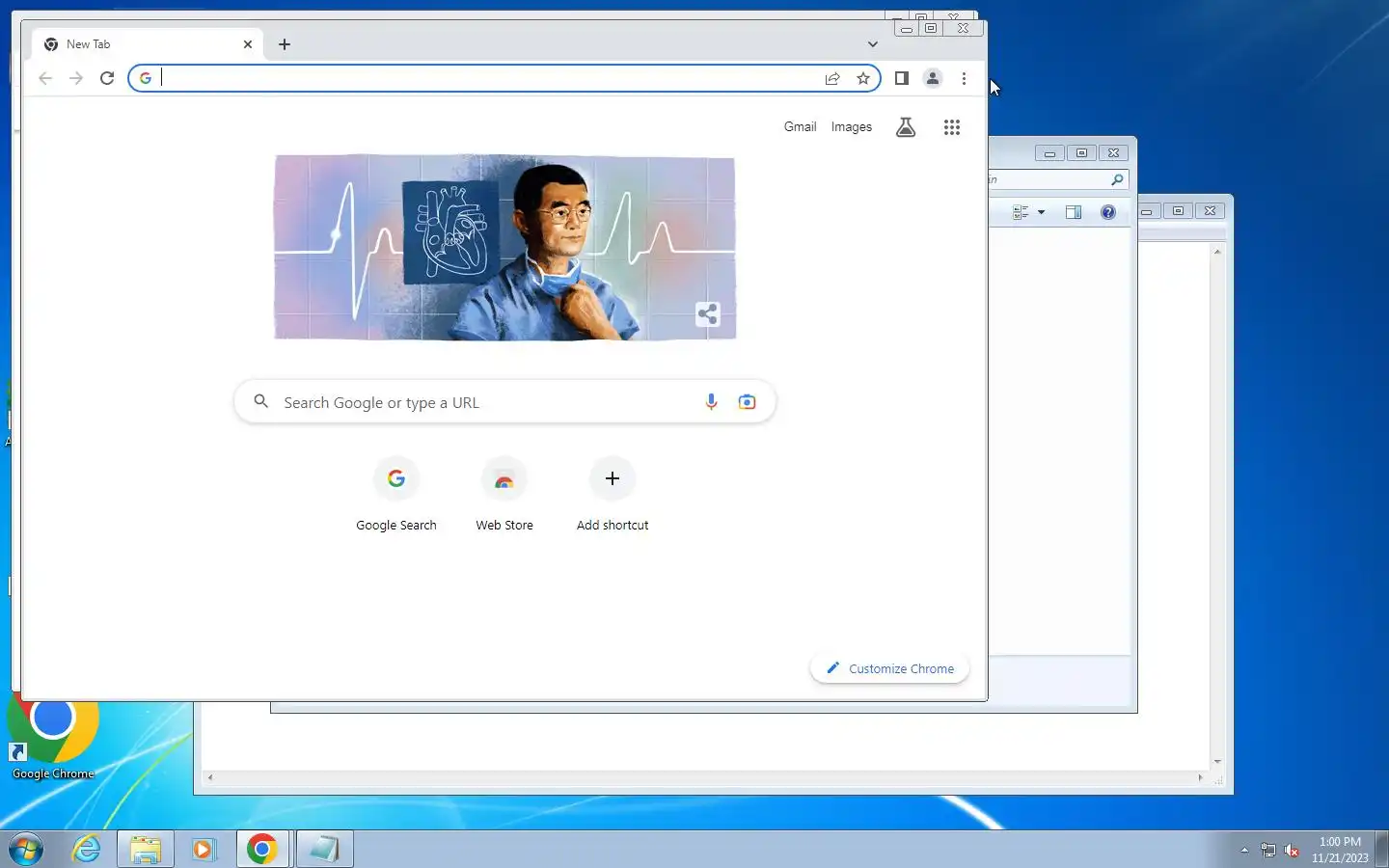Open the Web Store shortcut
This screenshot has height=868, width=1389.
[x=504, y=494]
